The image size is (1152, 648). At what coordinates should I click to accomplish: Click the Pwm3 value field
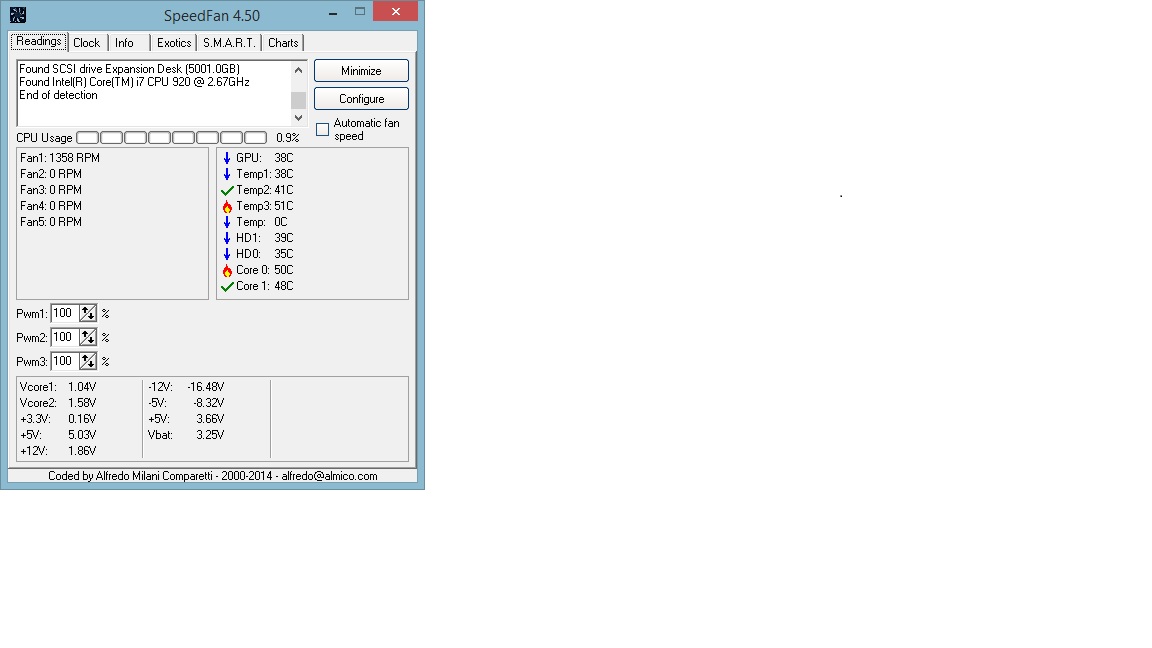coord(65,361)
